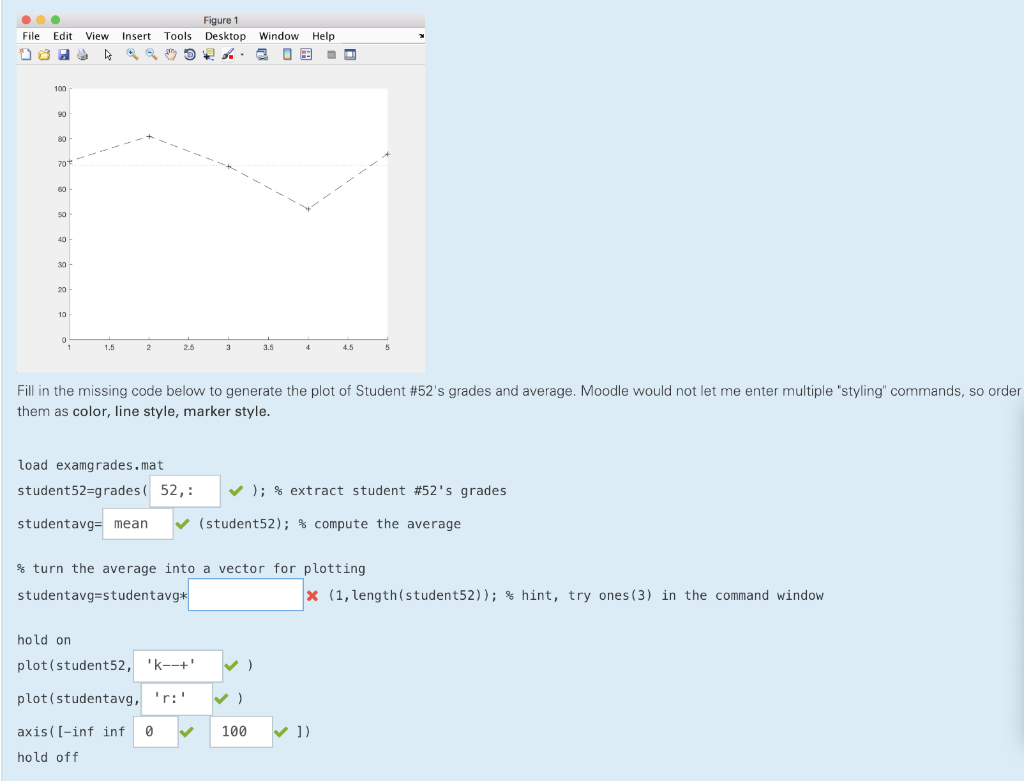Maximize Figure 1 with green button

56,20
